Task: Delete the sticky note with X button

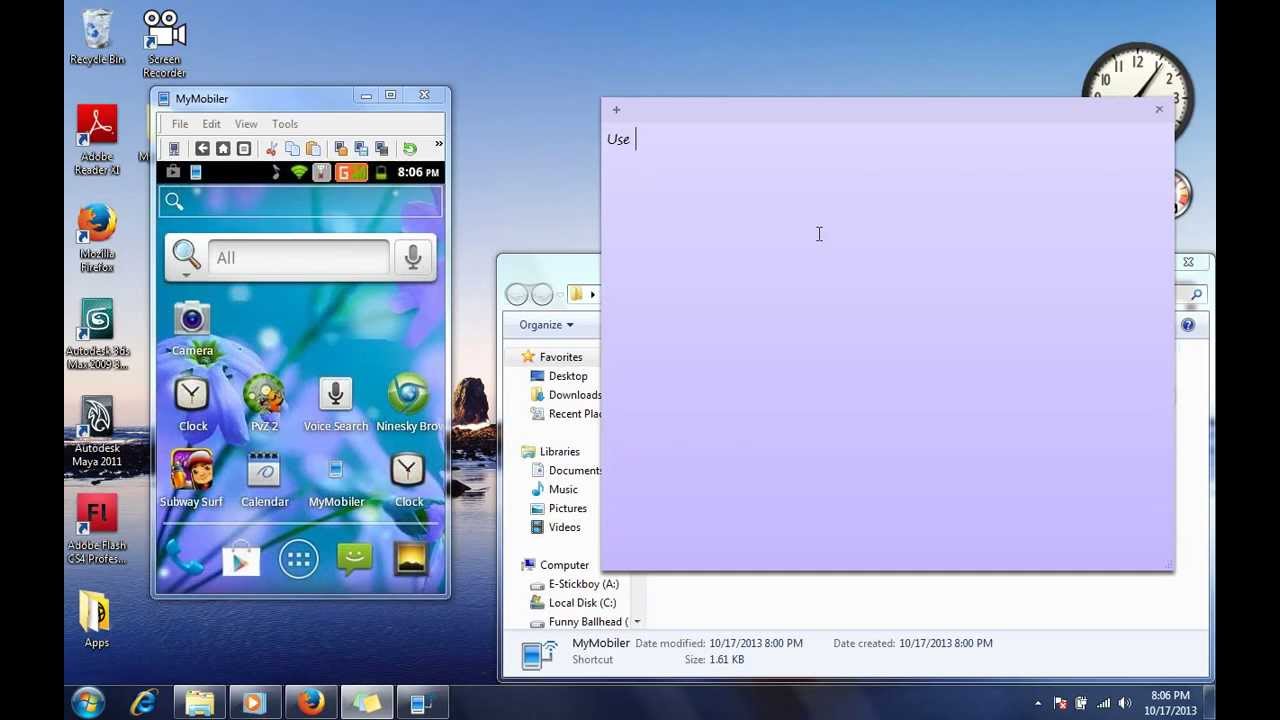Action: (1159, 110)
